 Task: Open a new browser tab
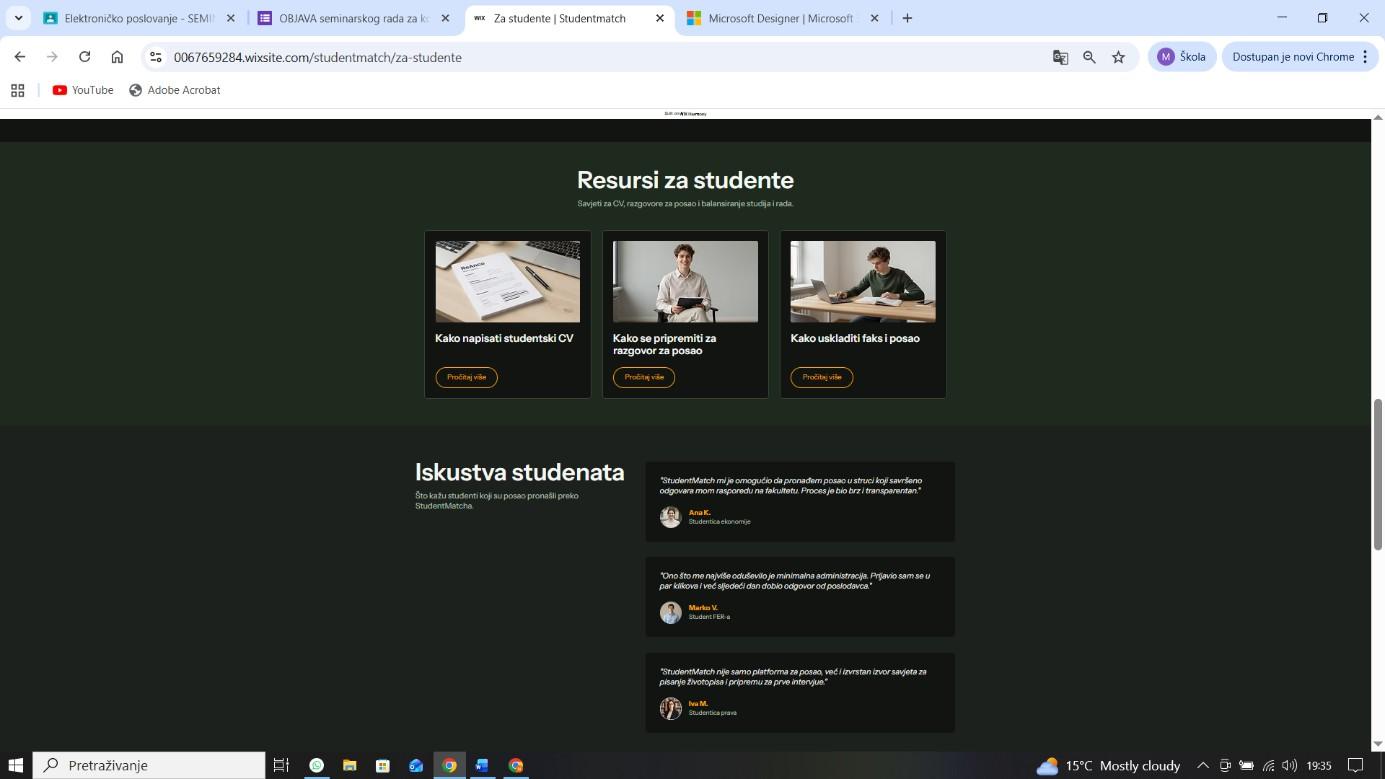[907, 18]
